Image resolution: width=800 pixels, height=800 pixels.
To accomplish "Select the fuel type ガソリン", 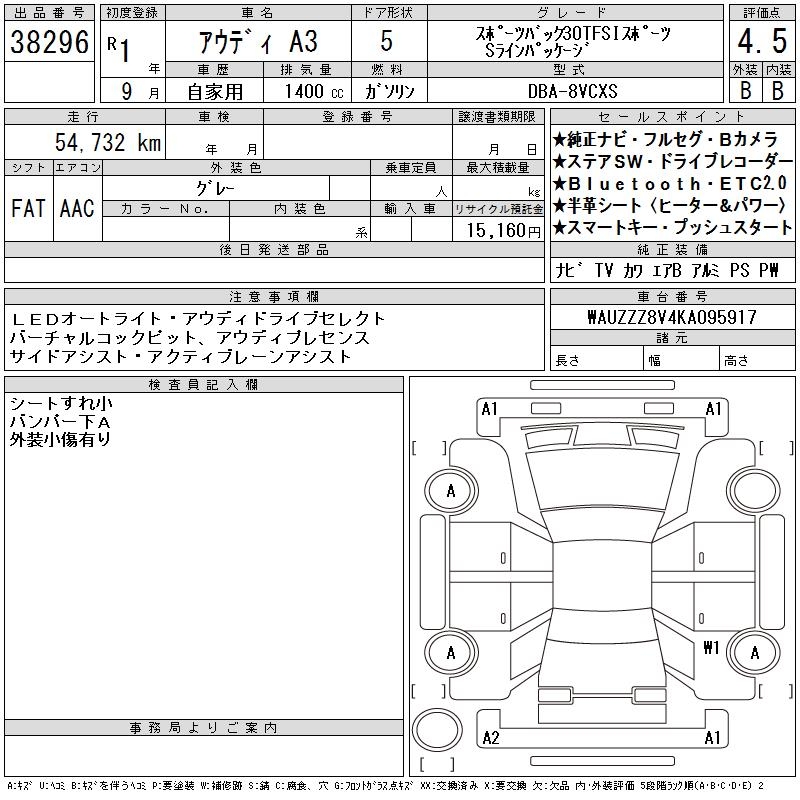I will pos(389,92).
